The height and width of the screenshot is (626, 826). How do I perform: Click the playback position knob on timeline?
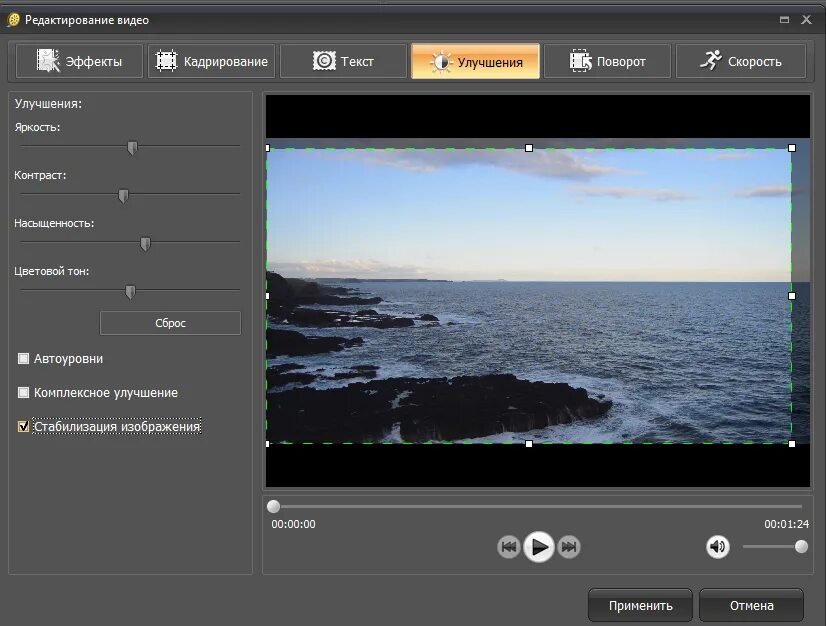click(273, 506)
